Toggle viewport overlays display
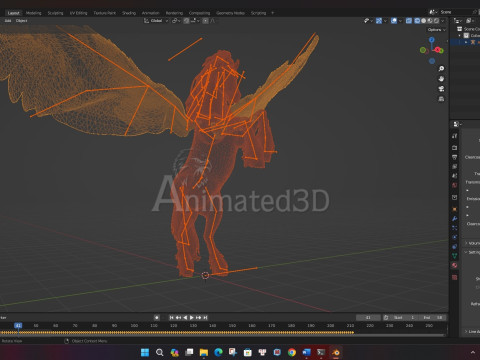 pos(394,21)
